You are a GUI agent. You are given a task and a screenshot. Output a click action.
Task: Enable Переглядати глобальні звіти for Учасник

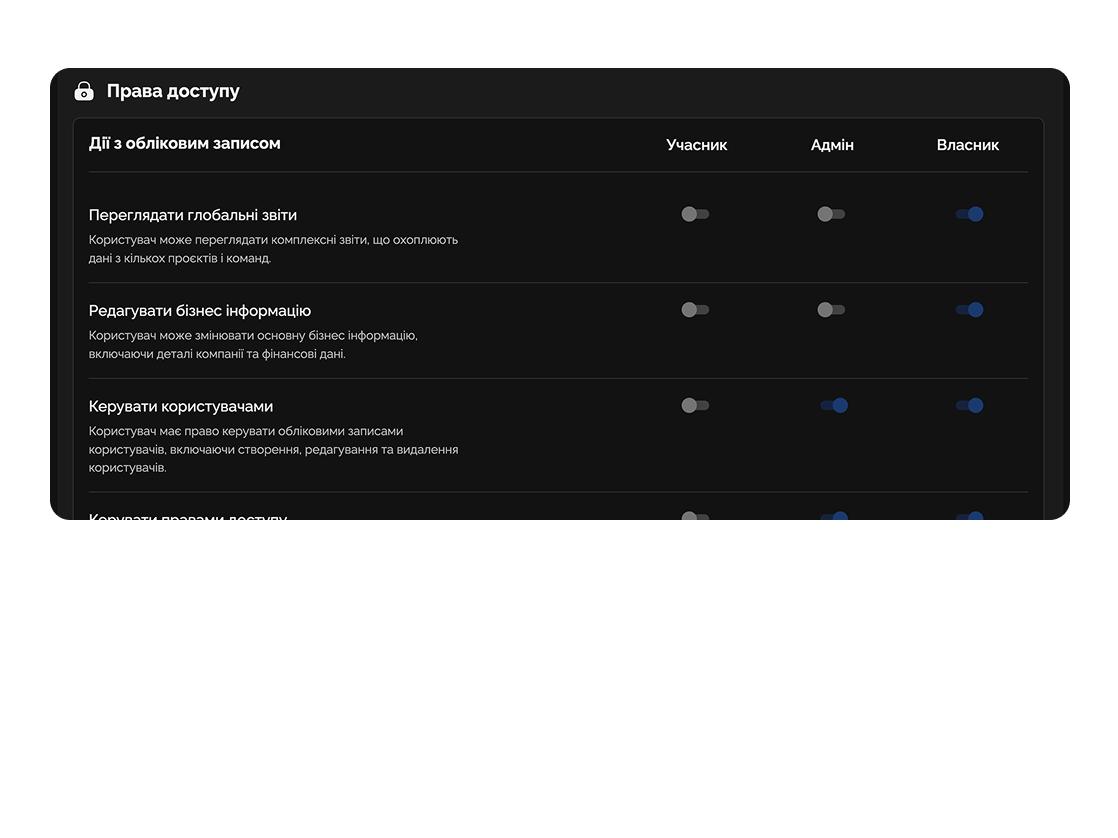point(695,214)
